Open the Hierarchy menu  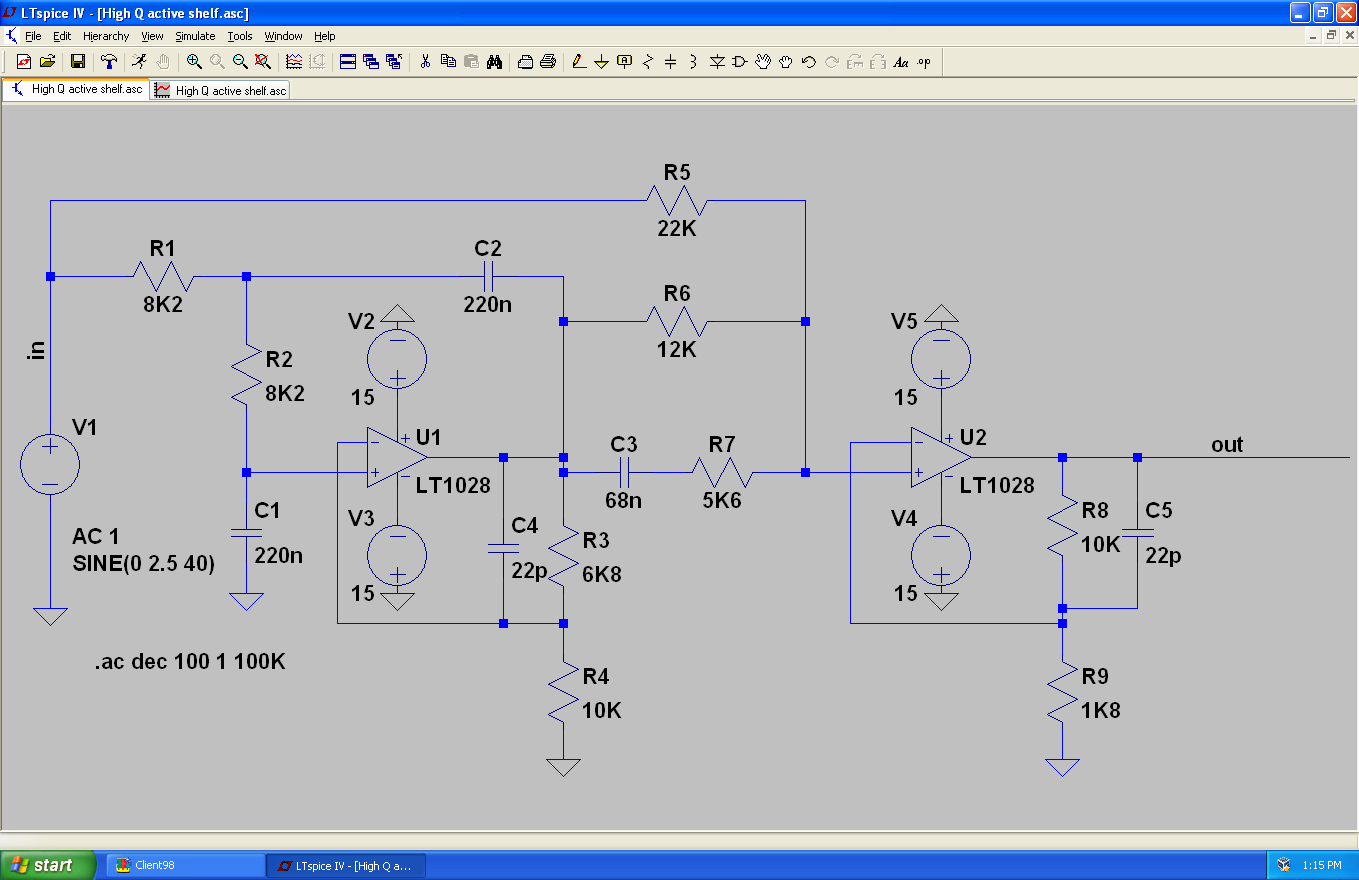click(106, 36)
